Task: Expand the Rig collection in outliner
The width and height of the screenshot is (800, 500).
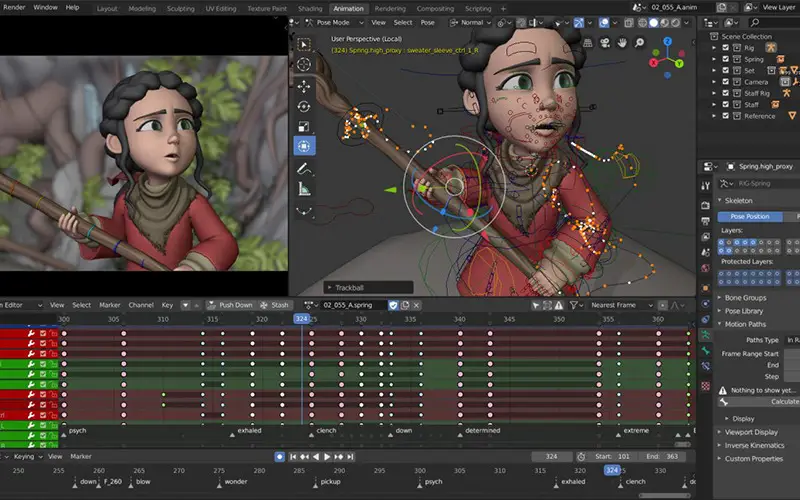Action: [x=714, y=47]
